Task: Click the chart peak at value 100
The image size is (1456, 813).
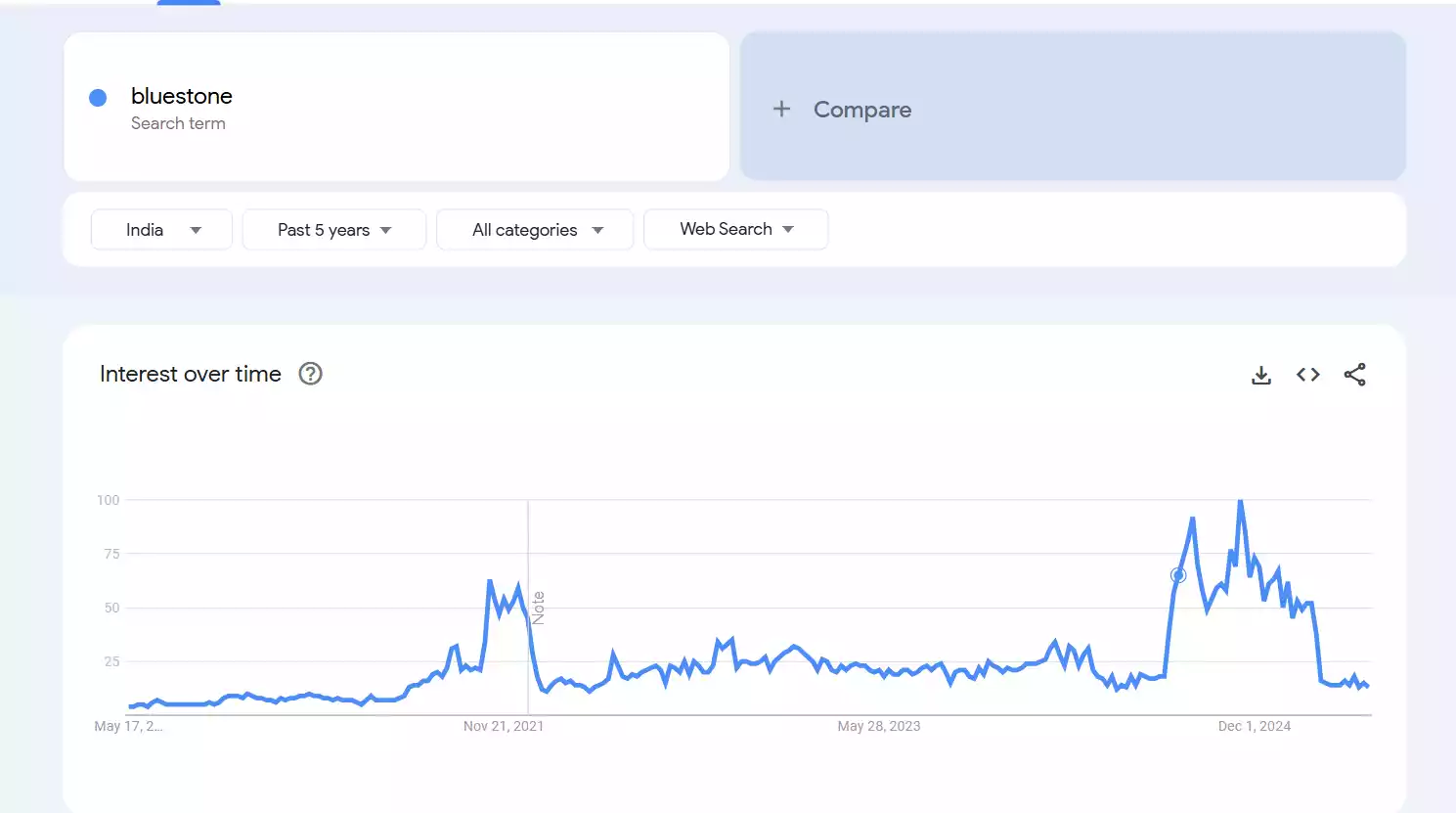Action: point(1240,502)
